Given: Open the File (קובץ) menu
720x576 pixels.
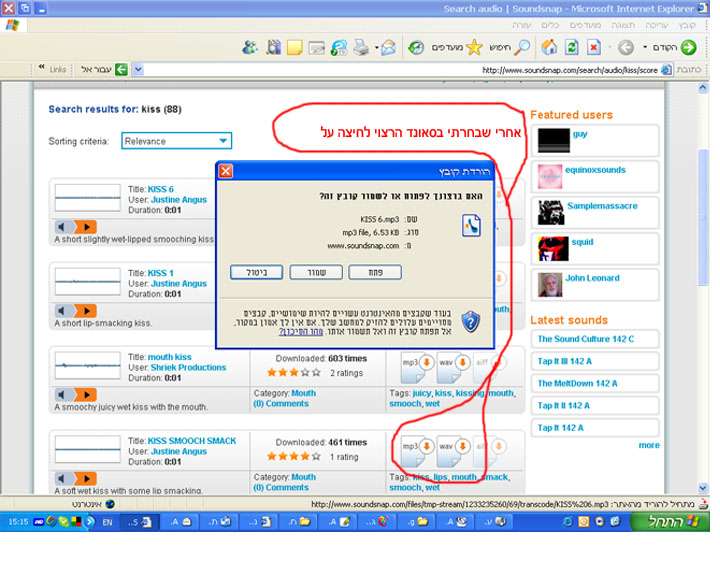Looking at the screenshot, I should click(687, 25).
